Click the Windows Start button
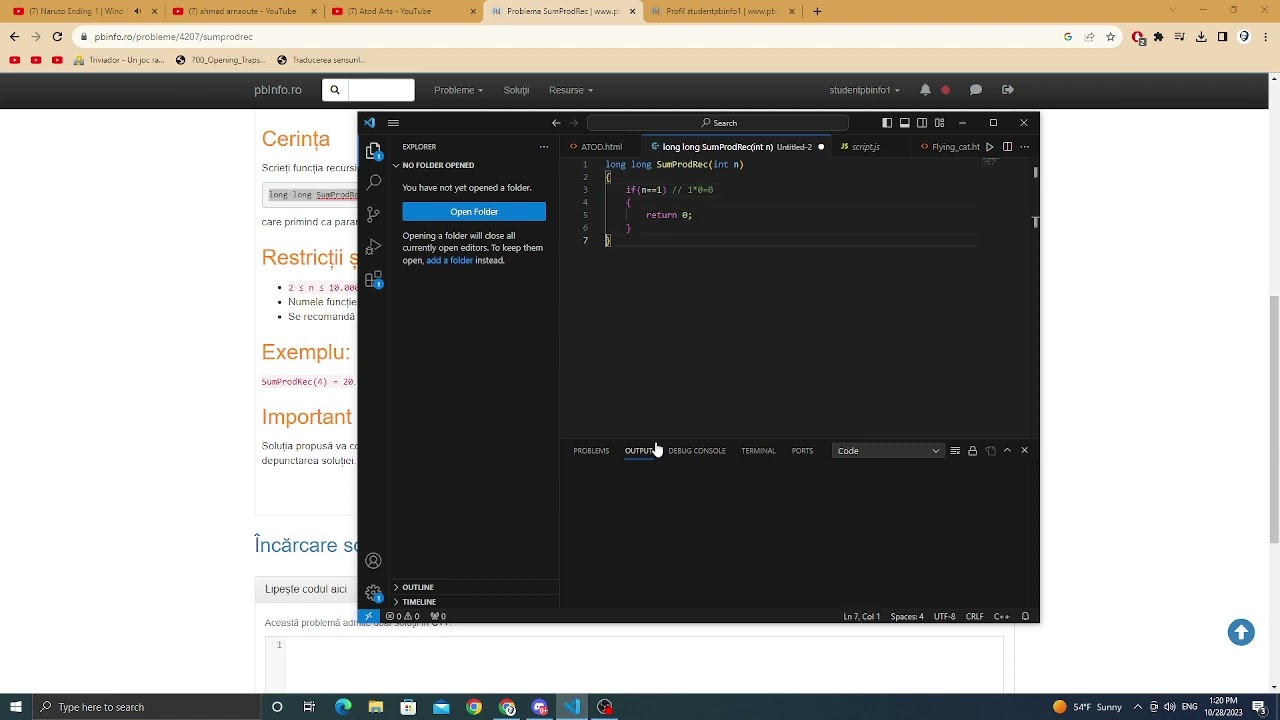This screenshot has width=1280, height=720. (15, 707)
